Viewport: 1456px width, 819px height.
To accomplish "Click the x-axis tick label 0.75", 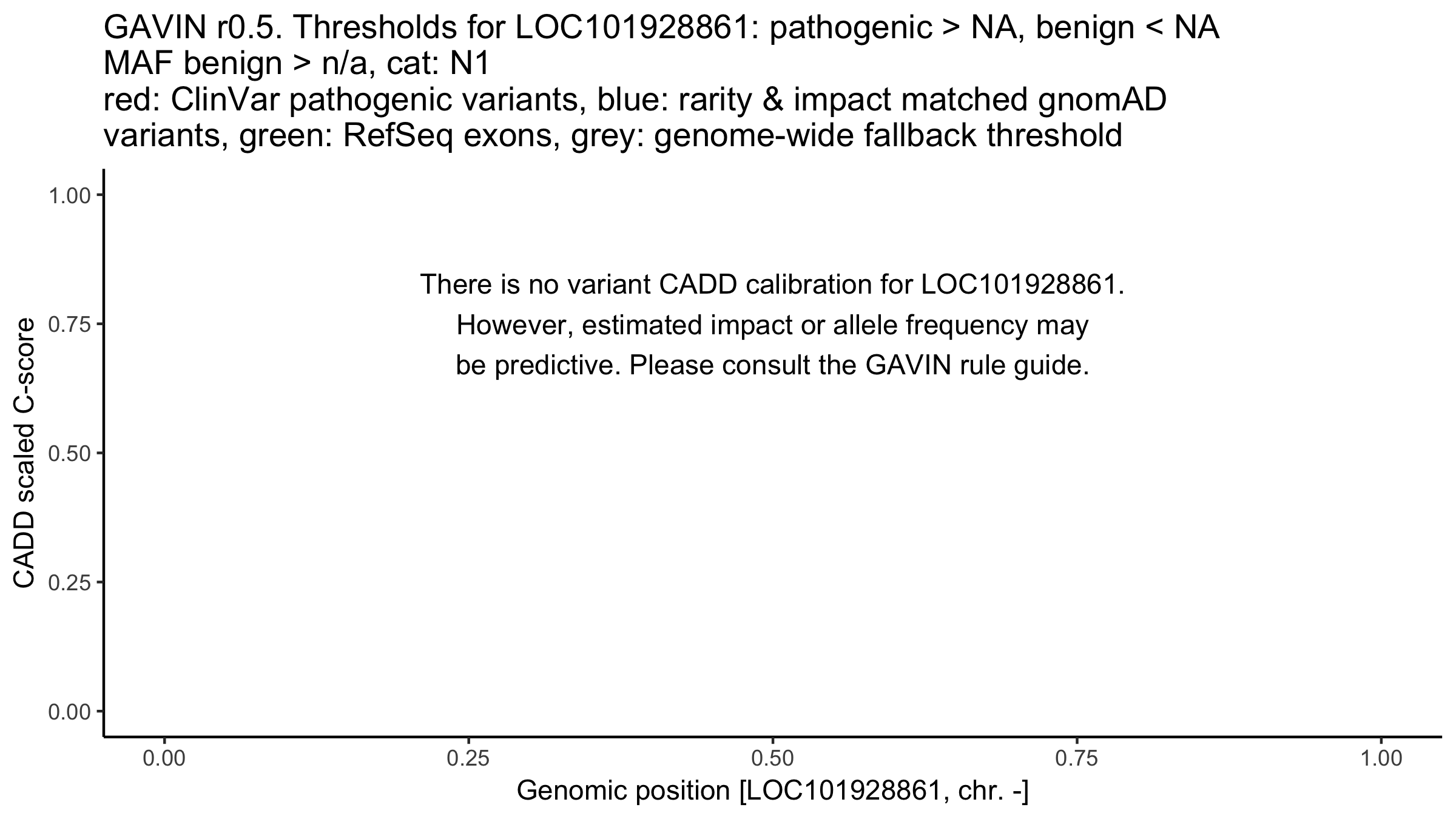I will coord(1077,760).
